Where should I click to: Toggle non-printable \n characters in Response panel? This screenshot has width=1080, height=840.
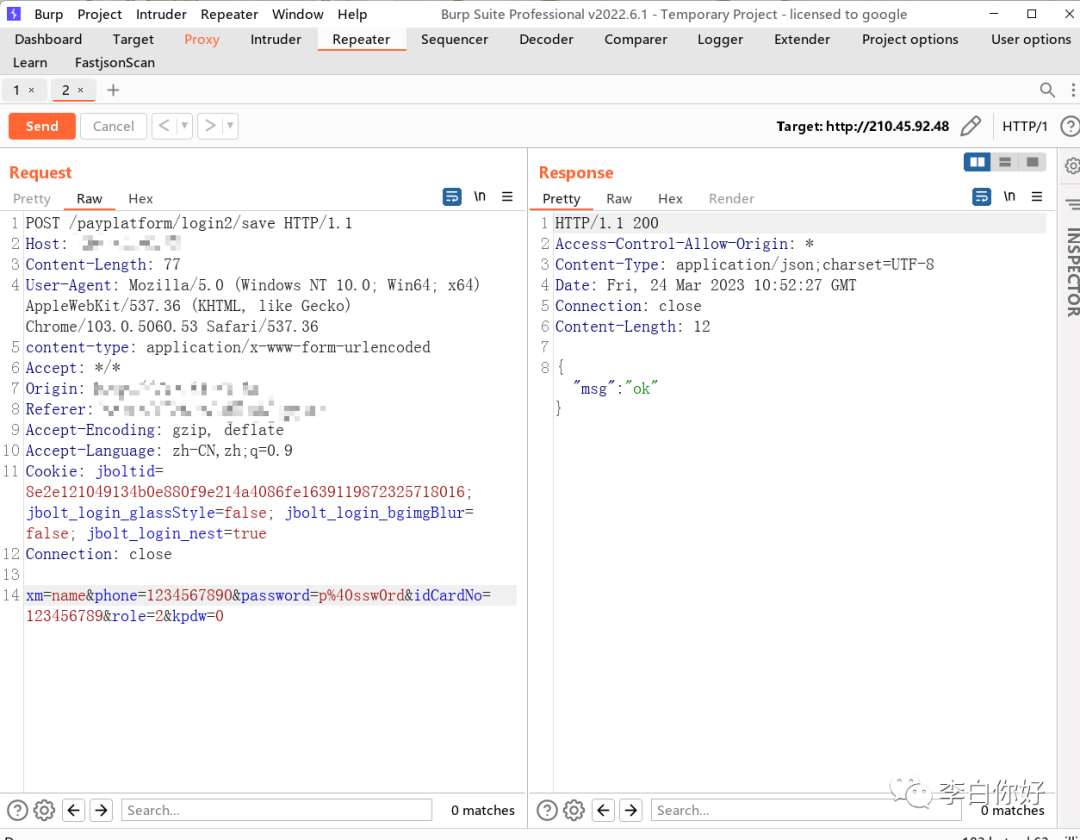(x=1010, y=197)
